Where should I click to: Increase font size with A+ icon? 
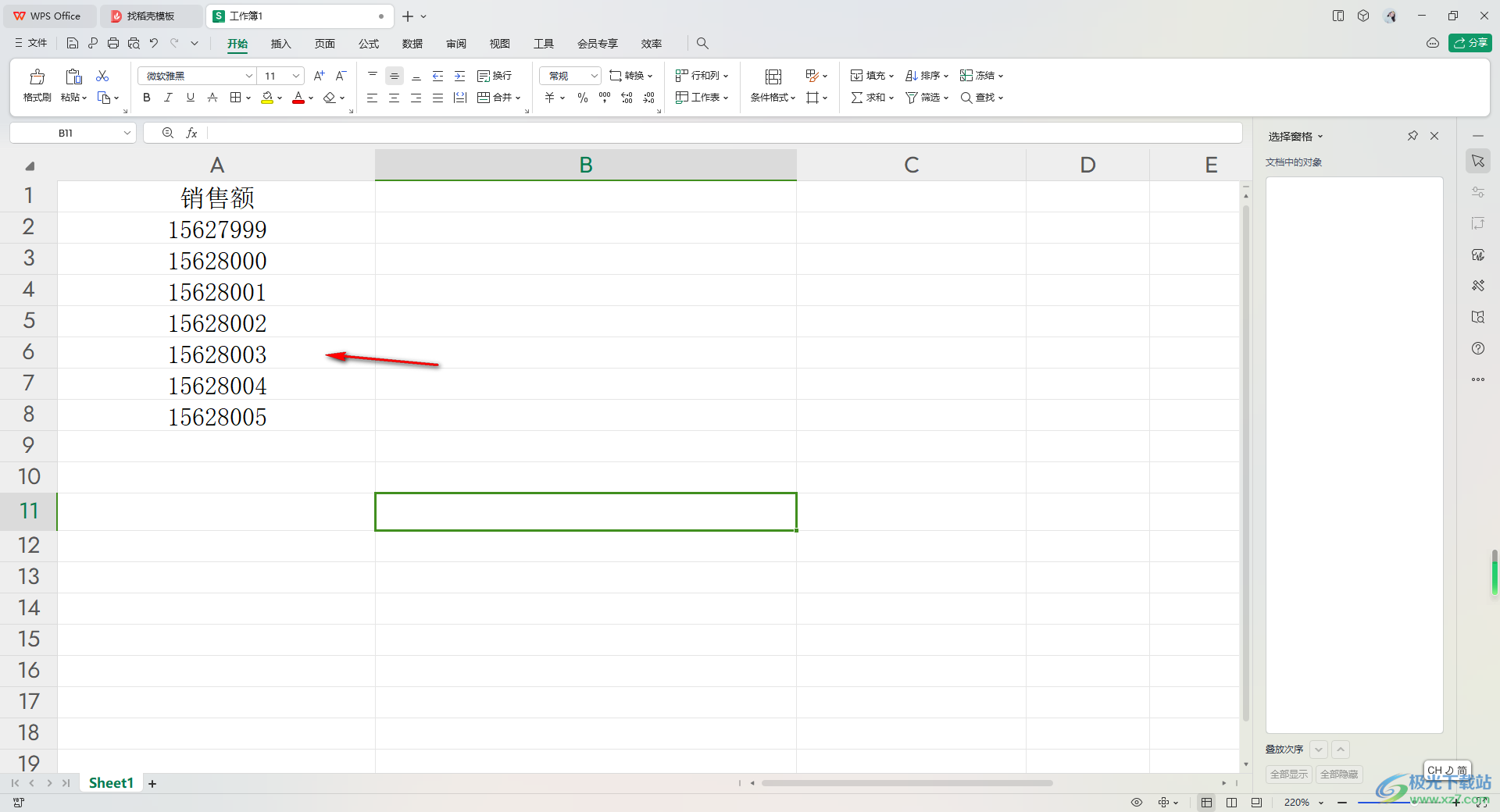[319, 76]
